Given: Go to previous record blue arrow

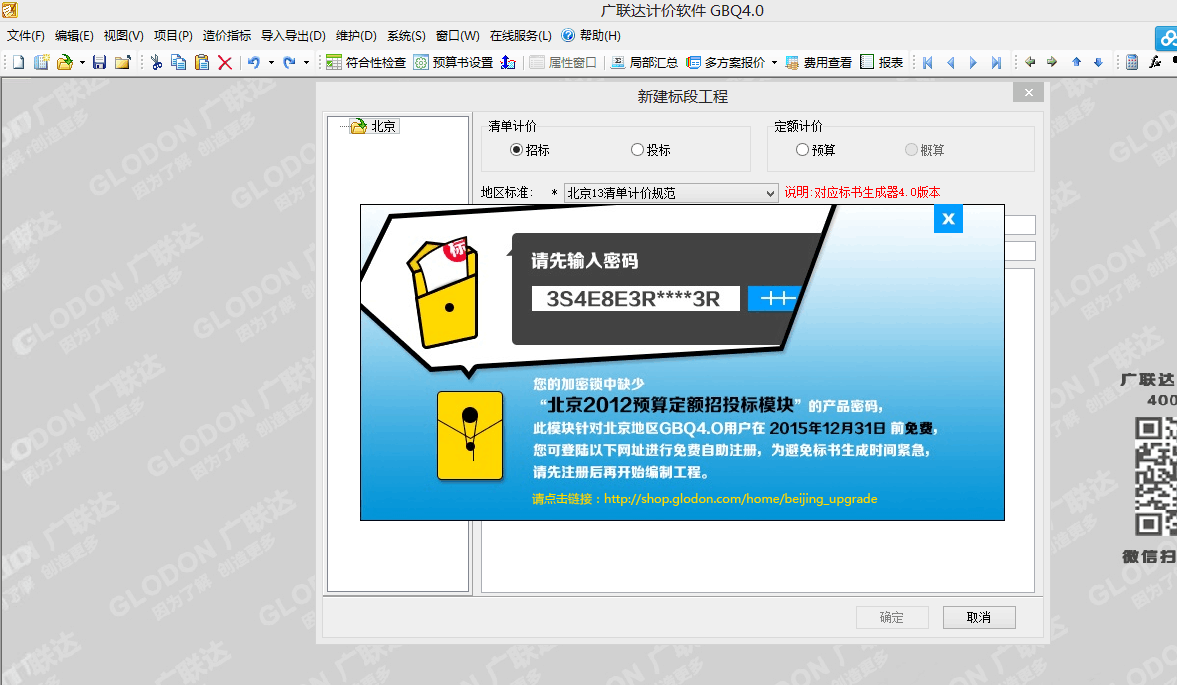Looking at the screenshot, I should click(950, 62).
